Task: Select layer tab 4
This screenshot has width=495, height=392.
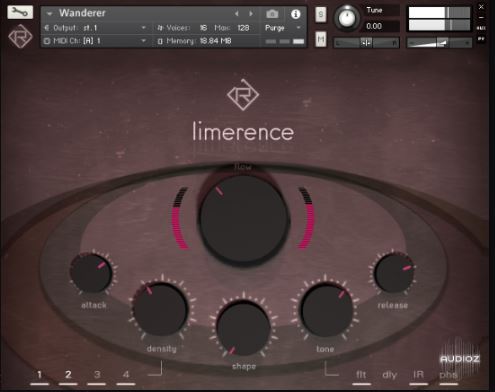Action: (x=126, y=376)
